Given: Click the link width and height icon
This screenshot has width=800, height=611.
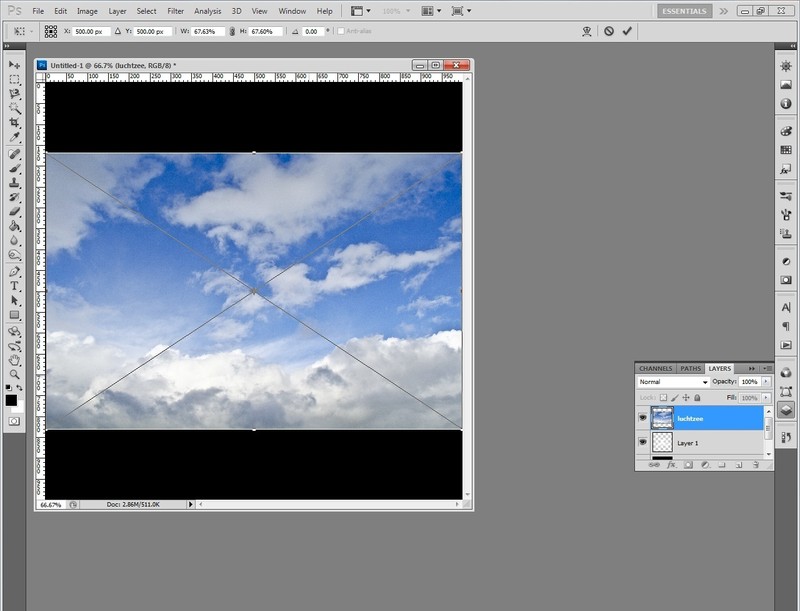Looking at the screenshot, I should (x=232, y=31).
